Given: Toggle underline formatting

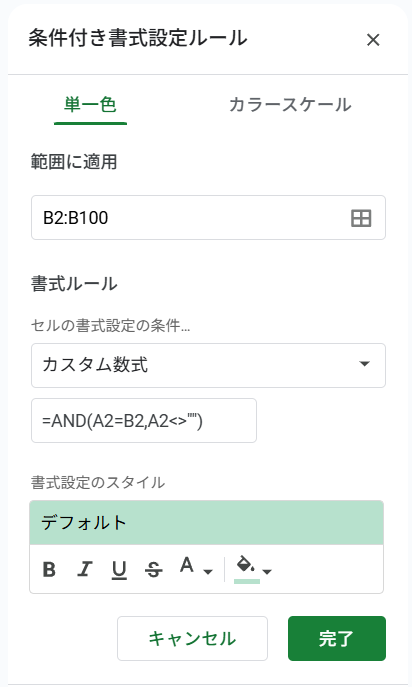Looking at the screenshot, I should click(x=119, y=570).
